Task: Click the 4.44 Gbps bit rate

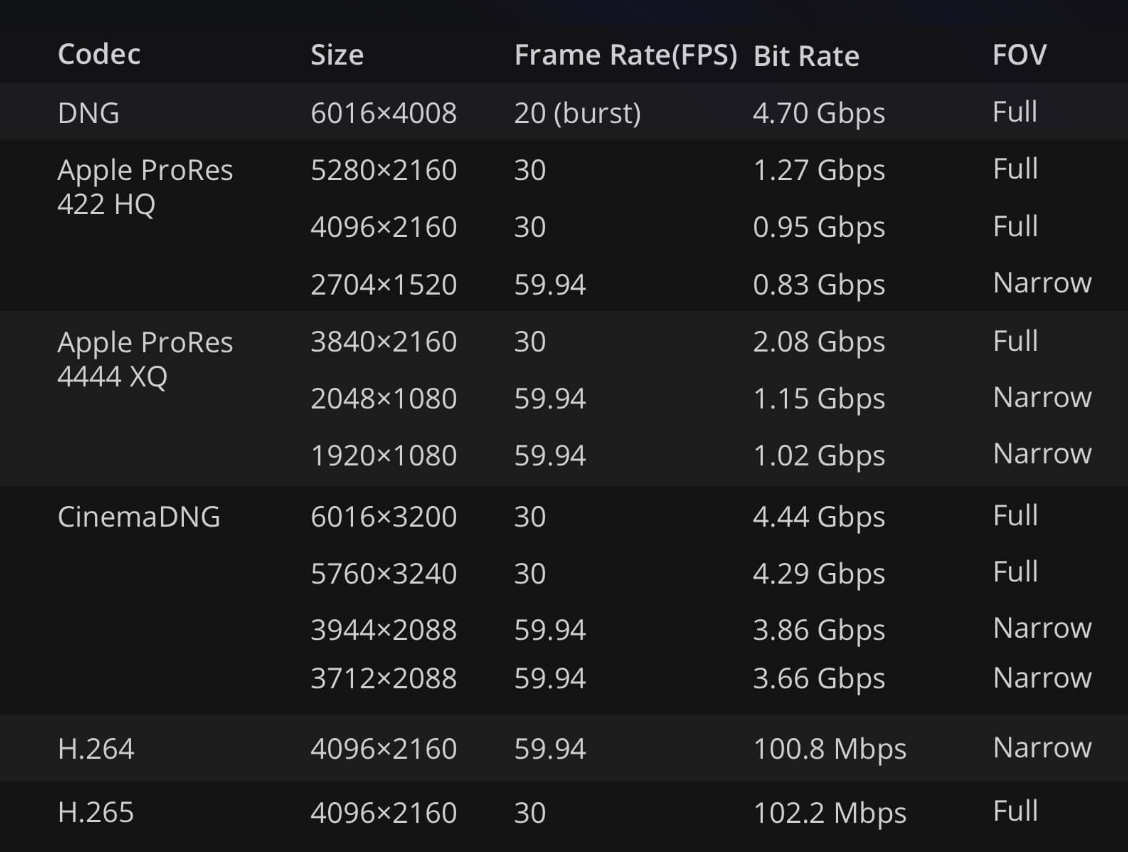Action: (x=819, y=517)
